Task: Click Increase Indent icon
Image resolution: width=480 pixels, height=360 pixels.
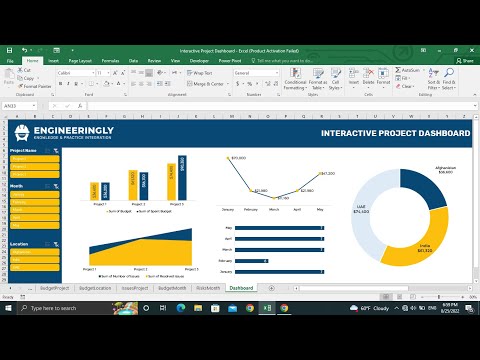Action: 167,84
